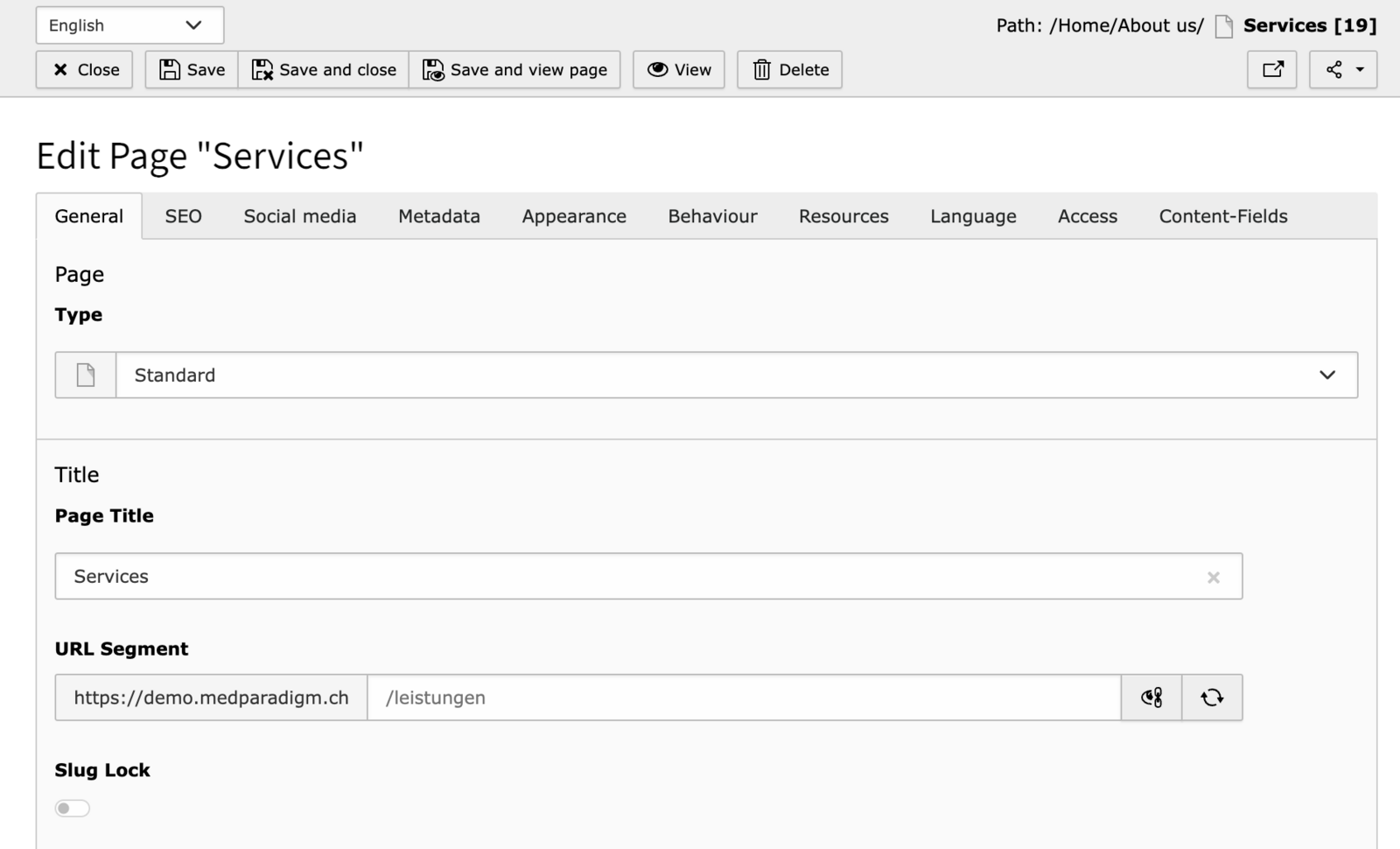Go to the Access tab
Viewport: 1400px width, 849px height.
[1087, 216]
